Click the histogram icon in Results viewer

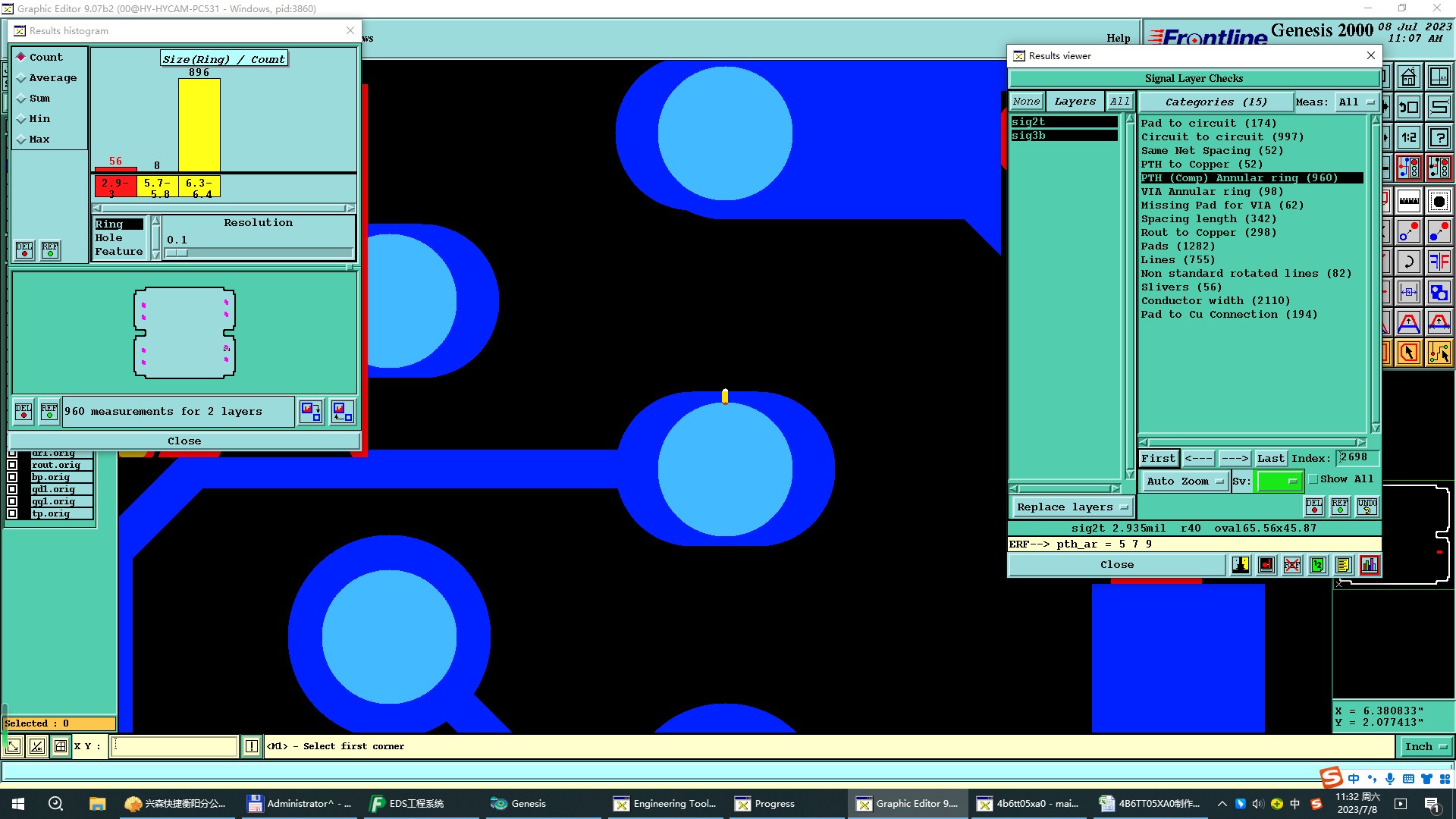[x=1370, y=565]
